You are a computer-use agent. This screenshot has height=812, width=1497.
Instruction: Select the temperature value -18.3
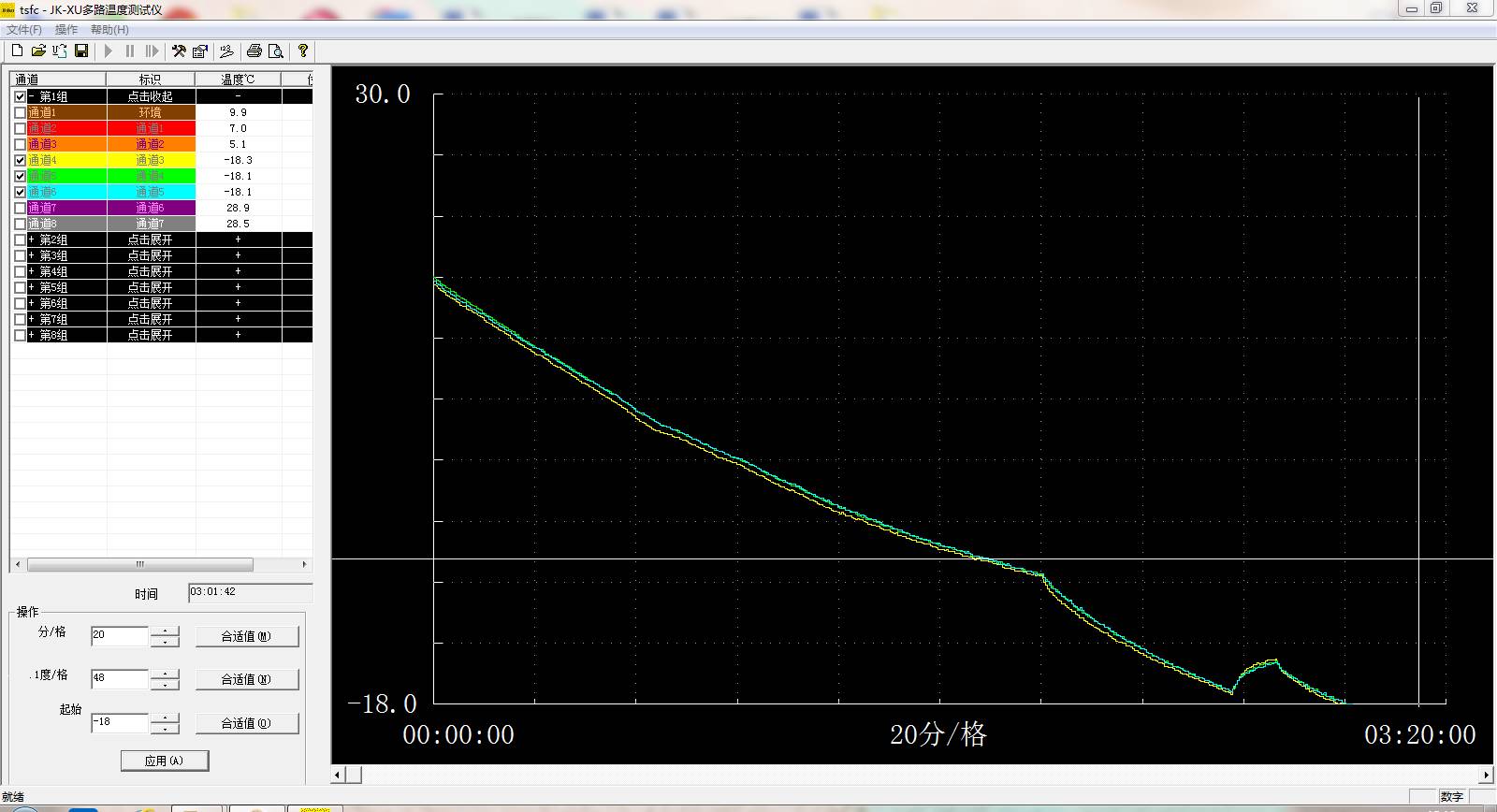tap(238, 160)
